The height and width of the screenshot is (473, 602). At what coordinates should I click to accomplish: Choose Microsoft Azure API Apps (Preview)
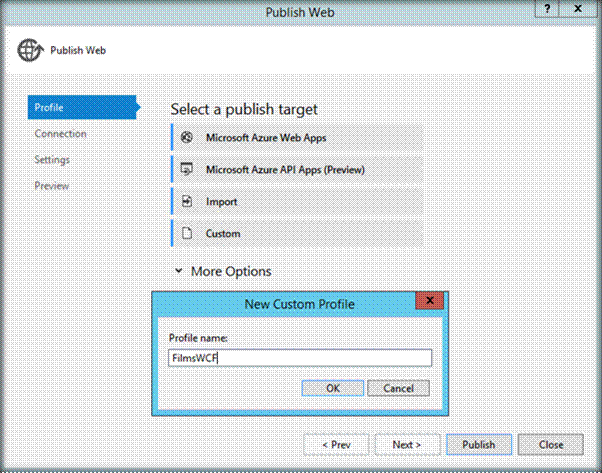pos(297,169)
